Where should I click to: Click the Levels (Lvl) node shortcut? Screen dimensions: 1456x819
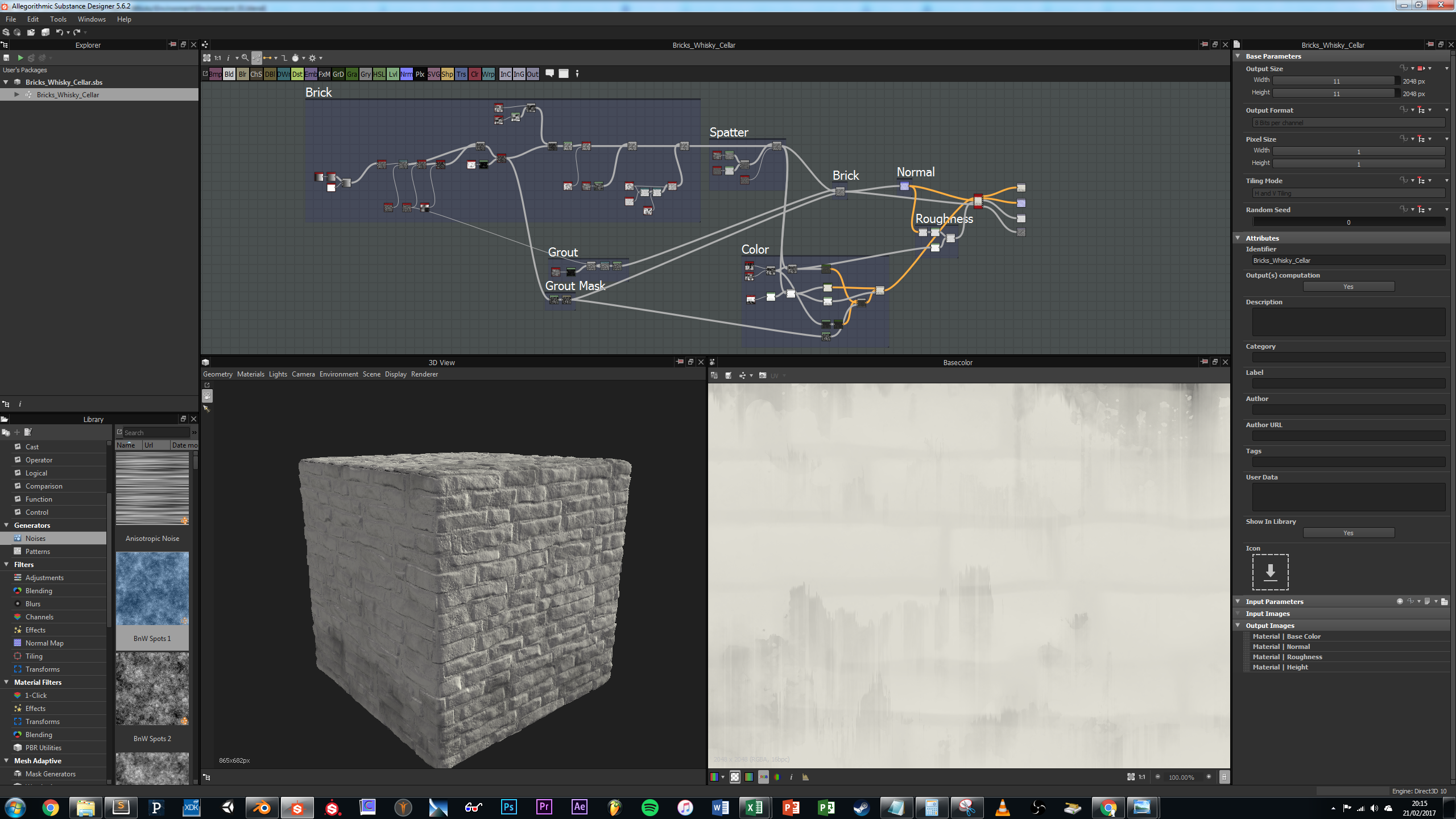point(392,74)
